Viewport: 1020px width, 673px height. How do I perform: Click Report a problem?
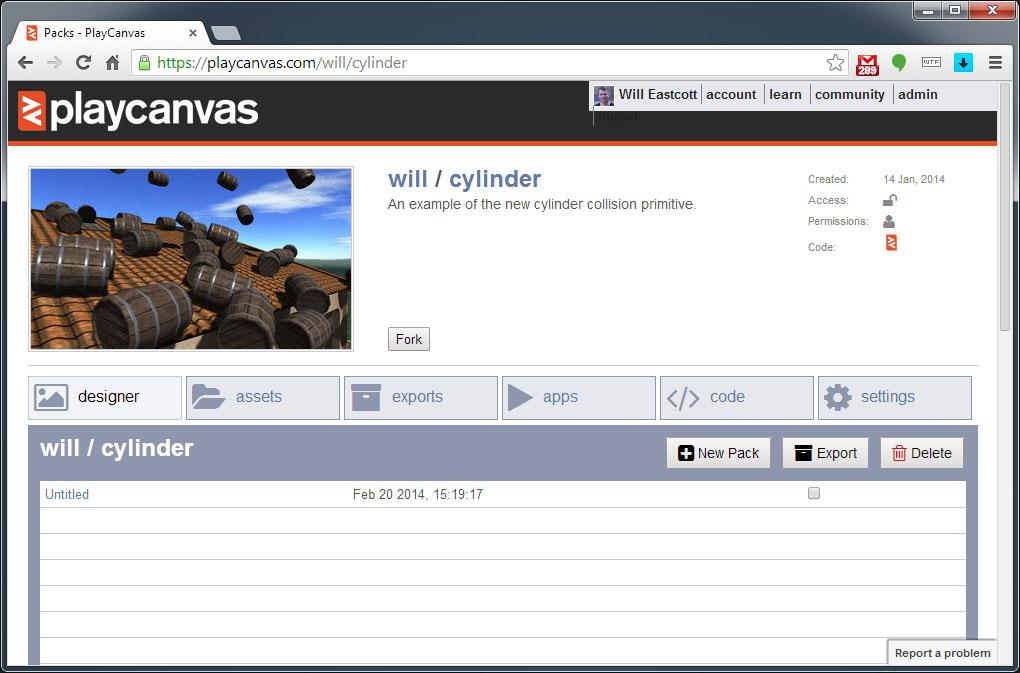[x=943, y=653]
